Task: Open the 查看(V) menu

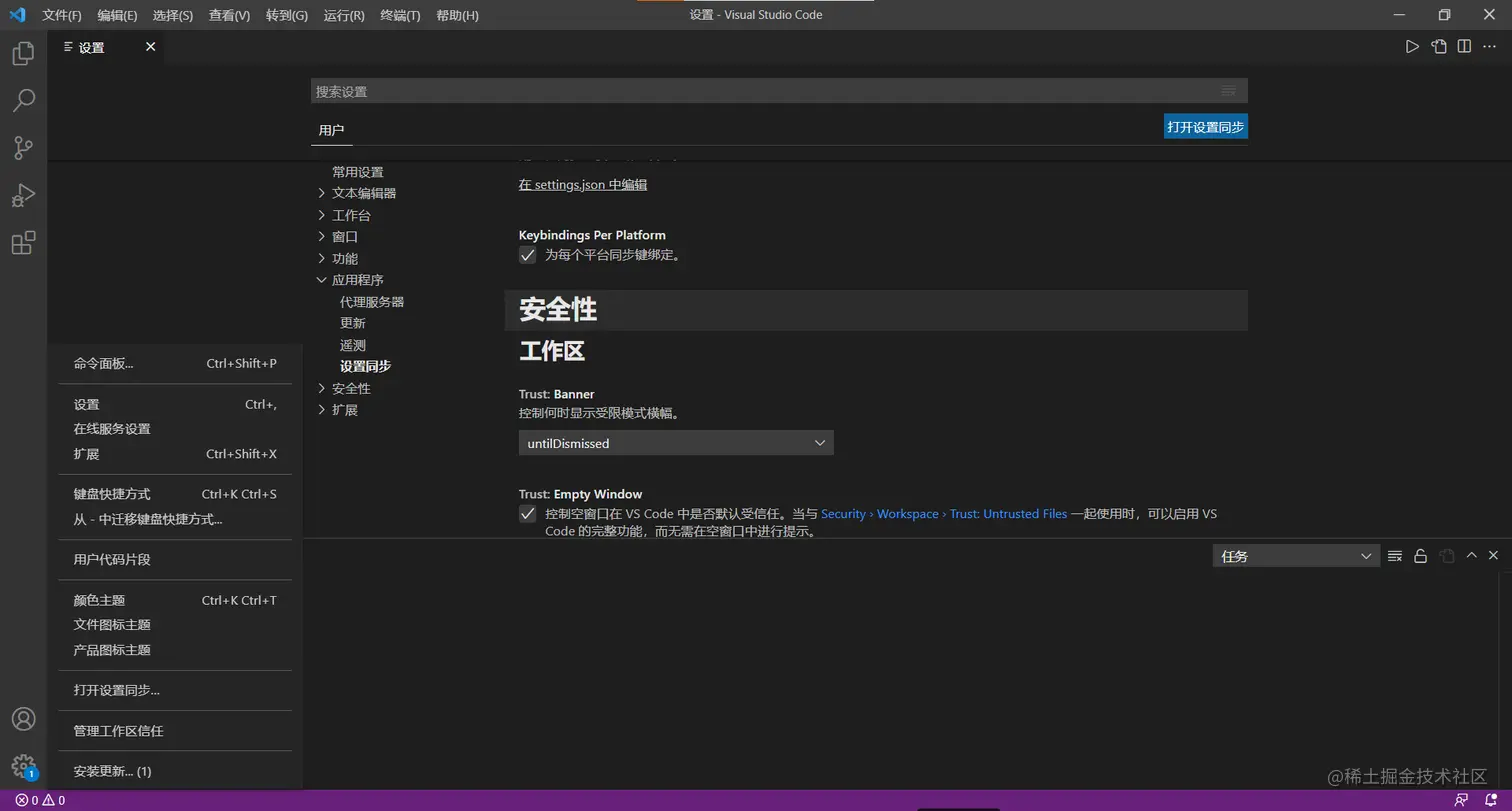Action: click(x=229, y=15)
